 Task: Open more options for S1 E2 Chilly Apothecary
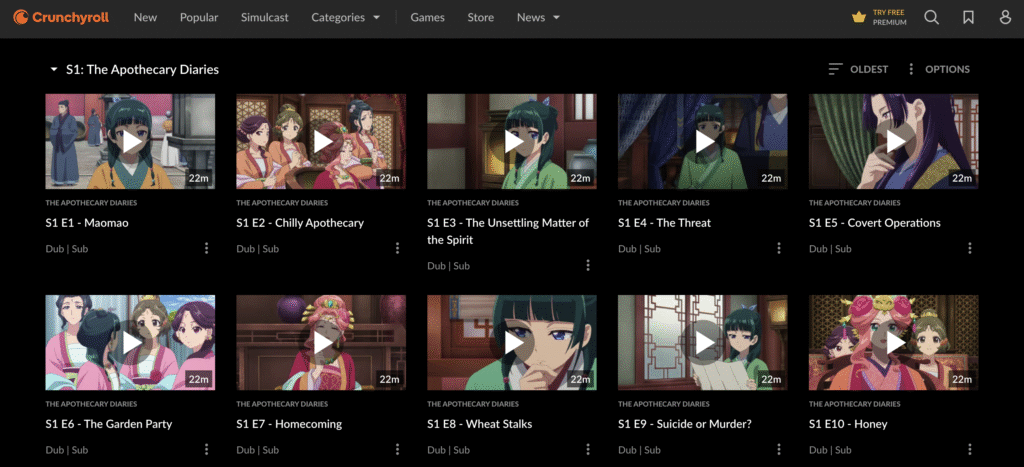[397, 248]
